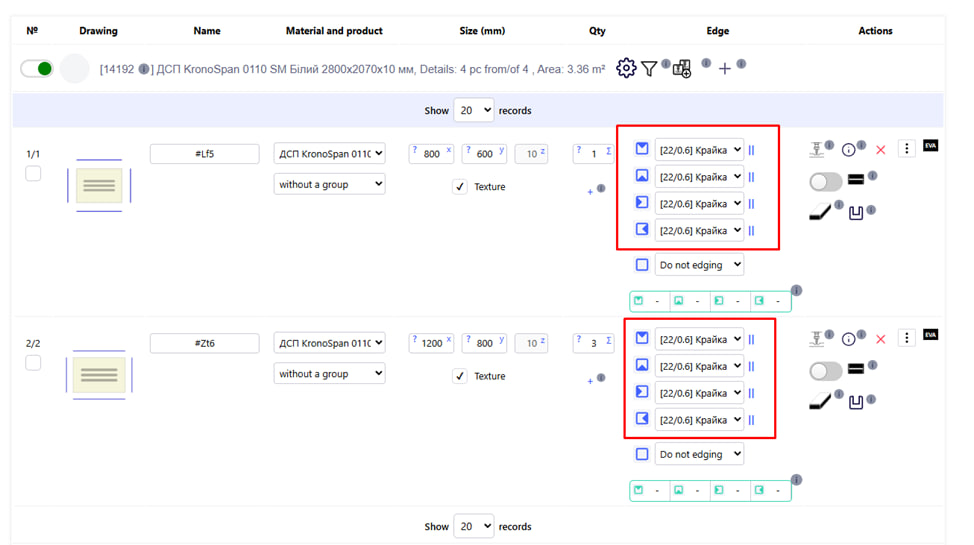The width and height of the screenshot is (974, 545).
Task: Open the gear settings for the material
Action: tap(626, 68)
